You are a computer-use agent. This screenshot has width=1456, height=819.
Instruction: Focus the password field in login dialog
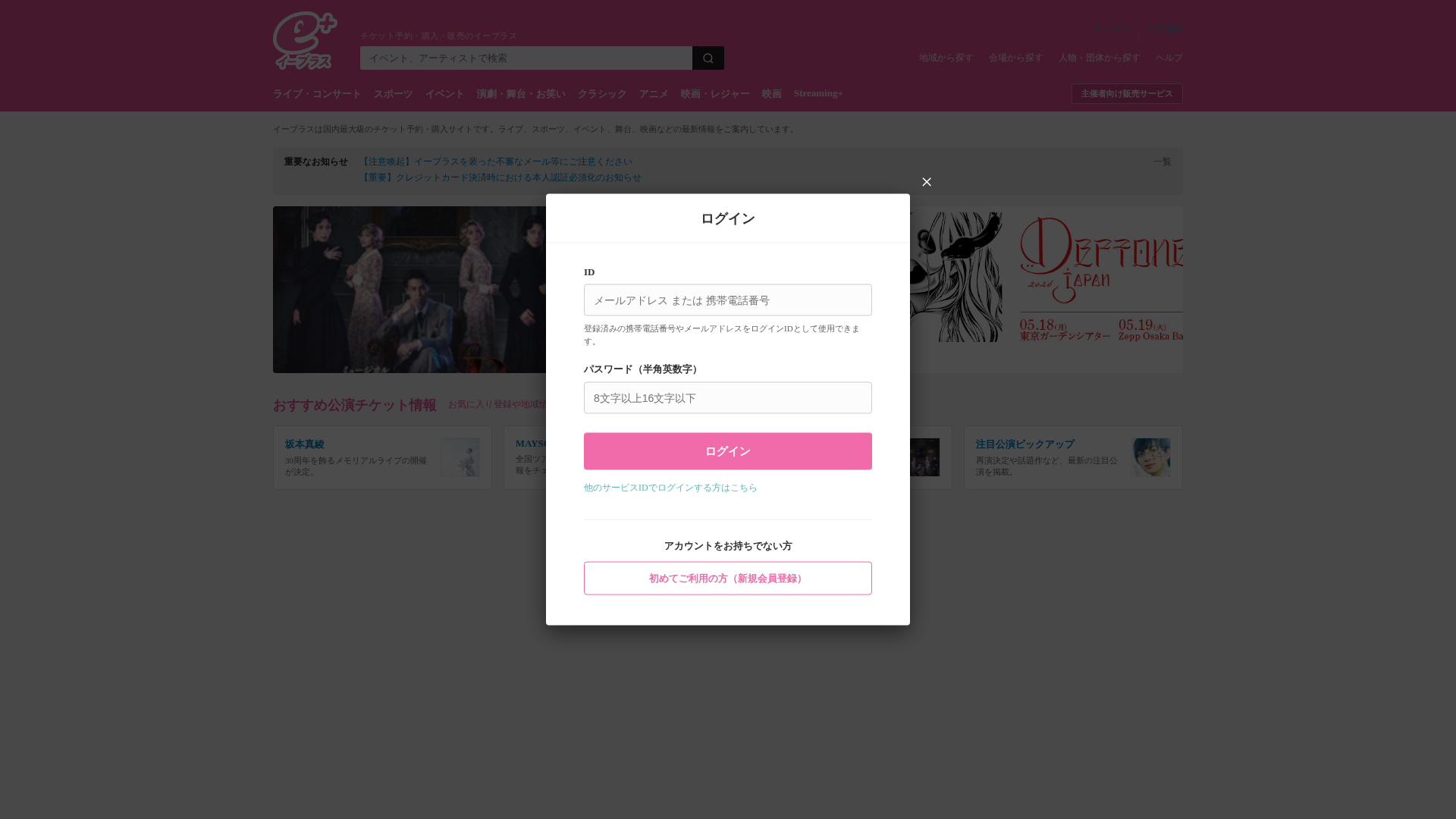727,398
